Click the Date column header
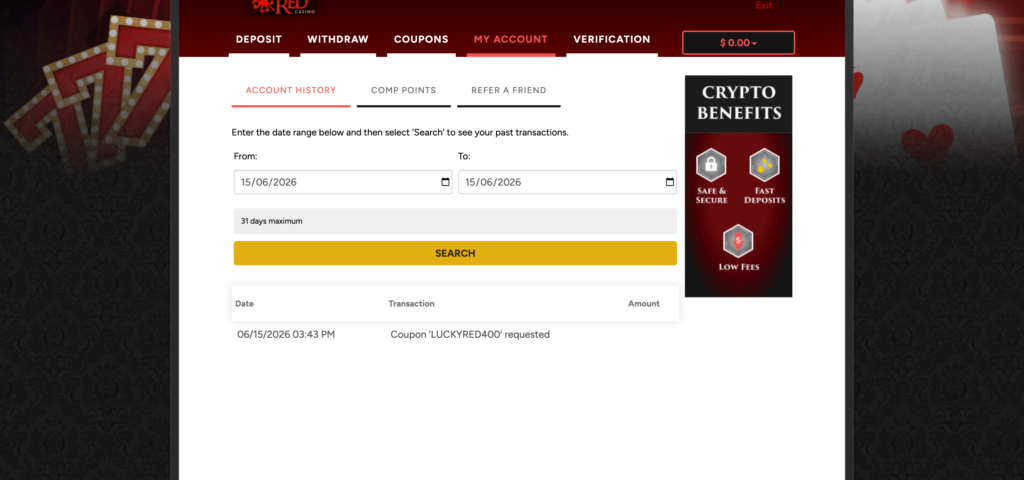 [x=244, y=304]
